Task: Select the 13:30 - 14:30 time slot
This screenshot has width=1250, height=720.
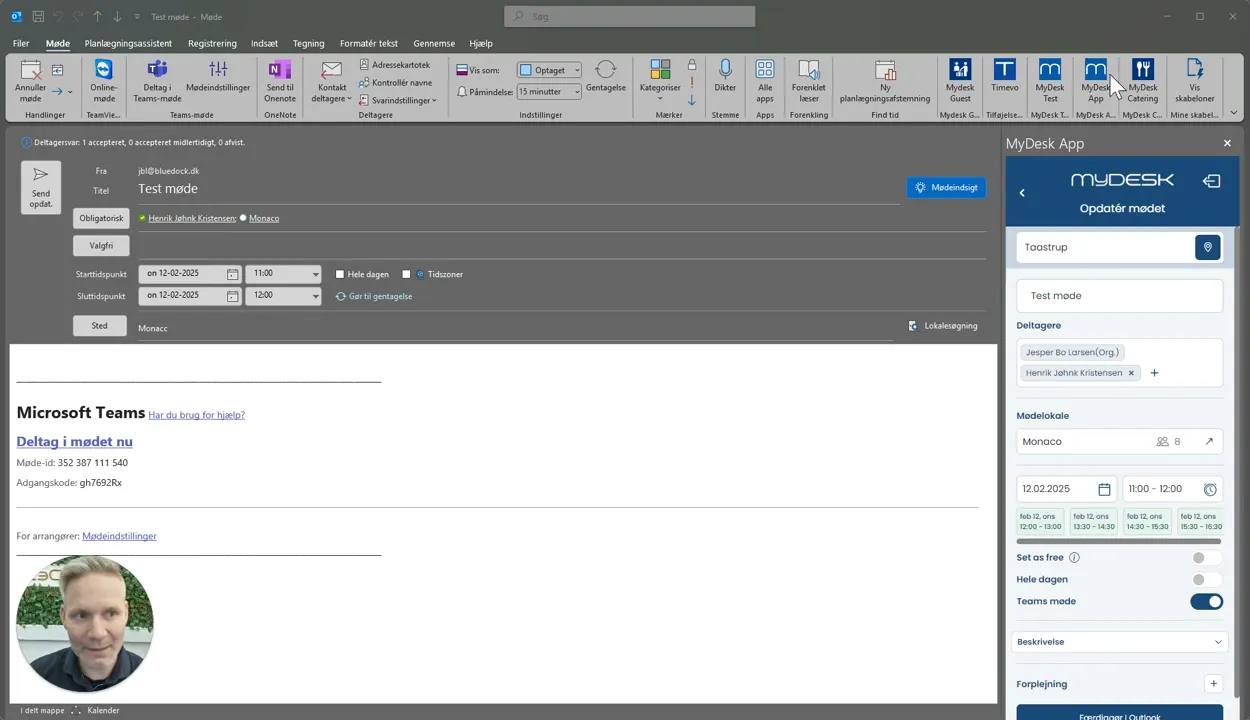Action: pos(1093,521)
